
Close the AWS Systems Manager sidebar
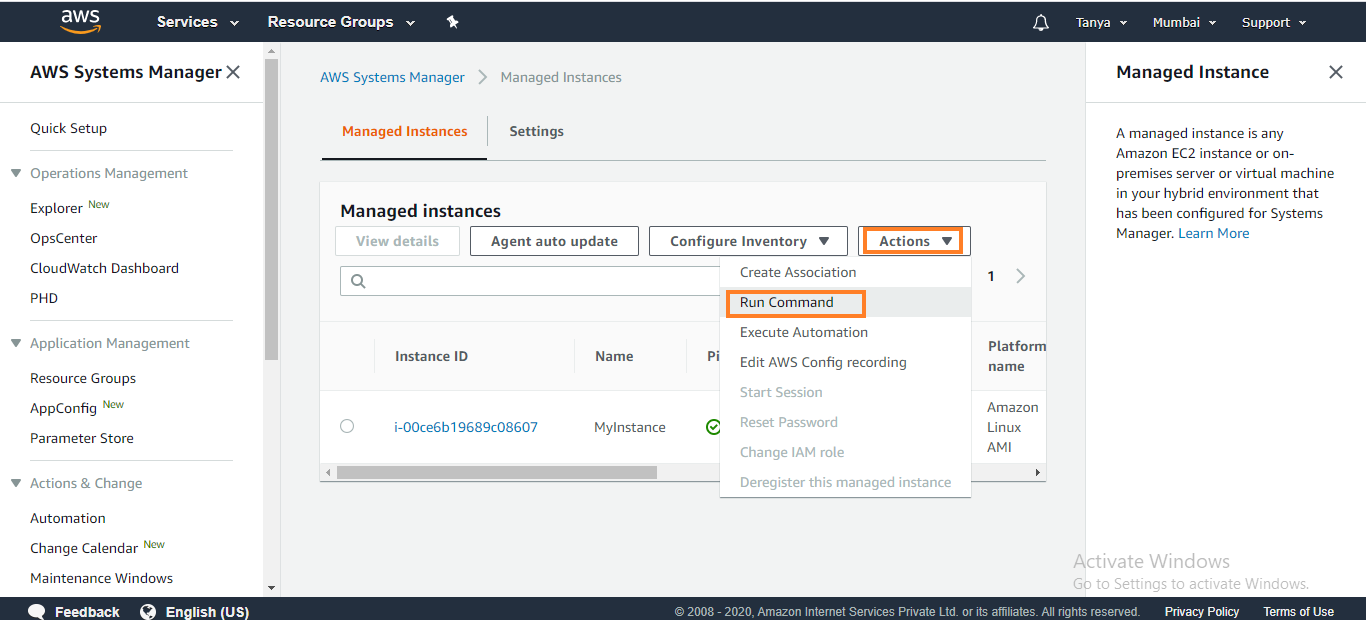(x=233, y=72)
